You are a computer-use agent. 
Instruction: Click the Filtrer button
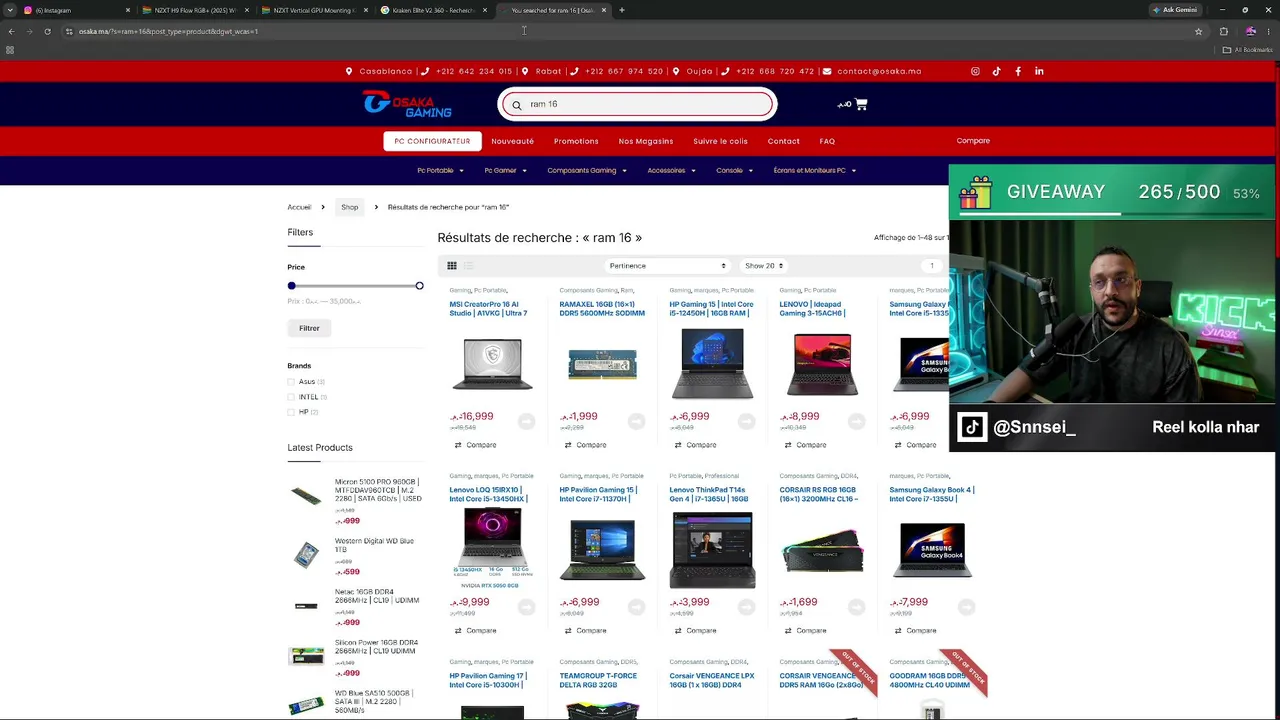pos(309,328)
